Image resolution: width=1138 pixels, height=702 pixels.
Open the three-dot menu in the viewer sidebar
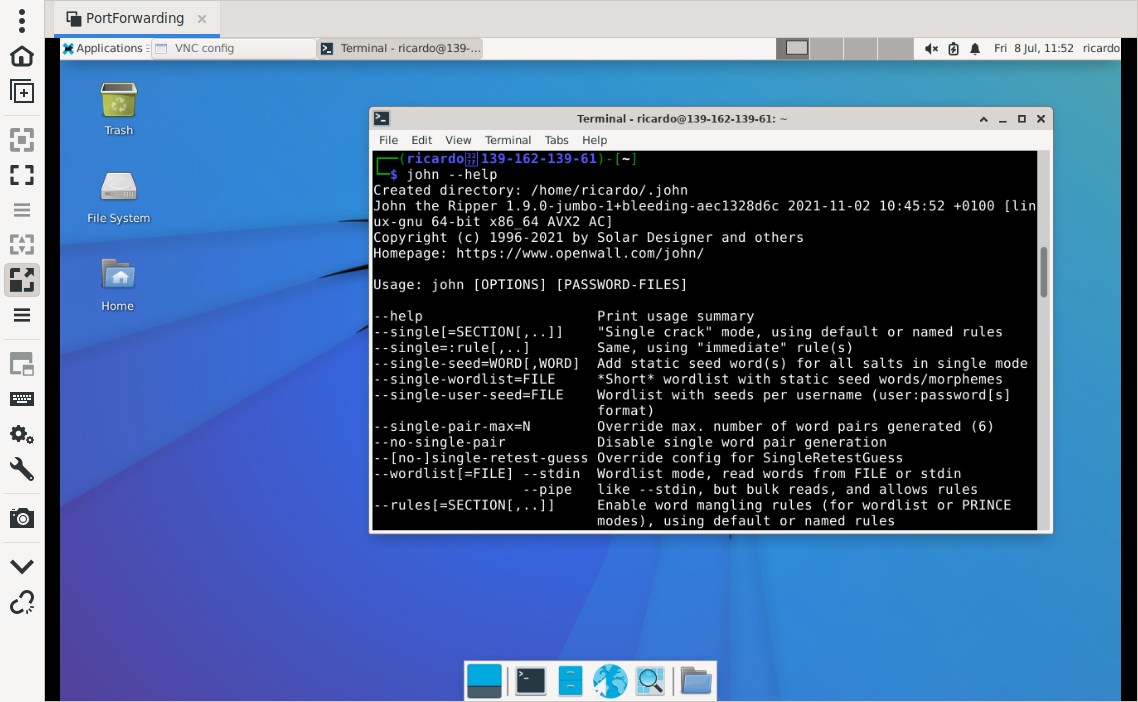pos(22,20)
